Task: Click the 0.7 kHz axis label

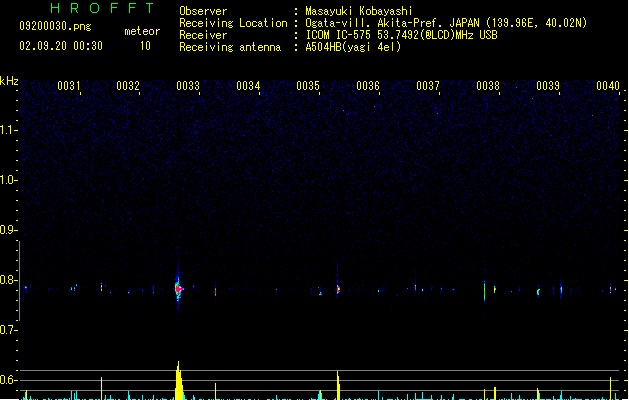Action: tap(9, 330)
